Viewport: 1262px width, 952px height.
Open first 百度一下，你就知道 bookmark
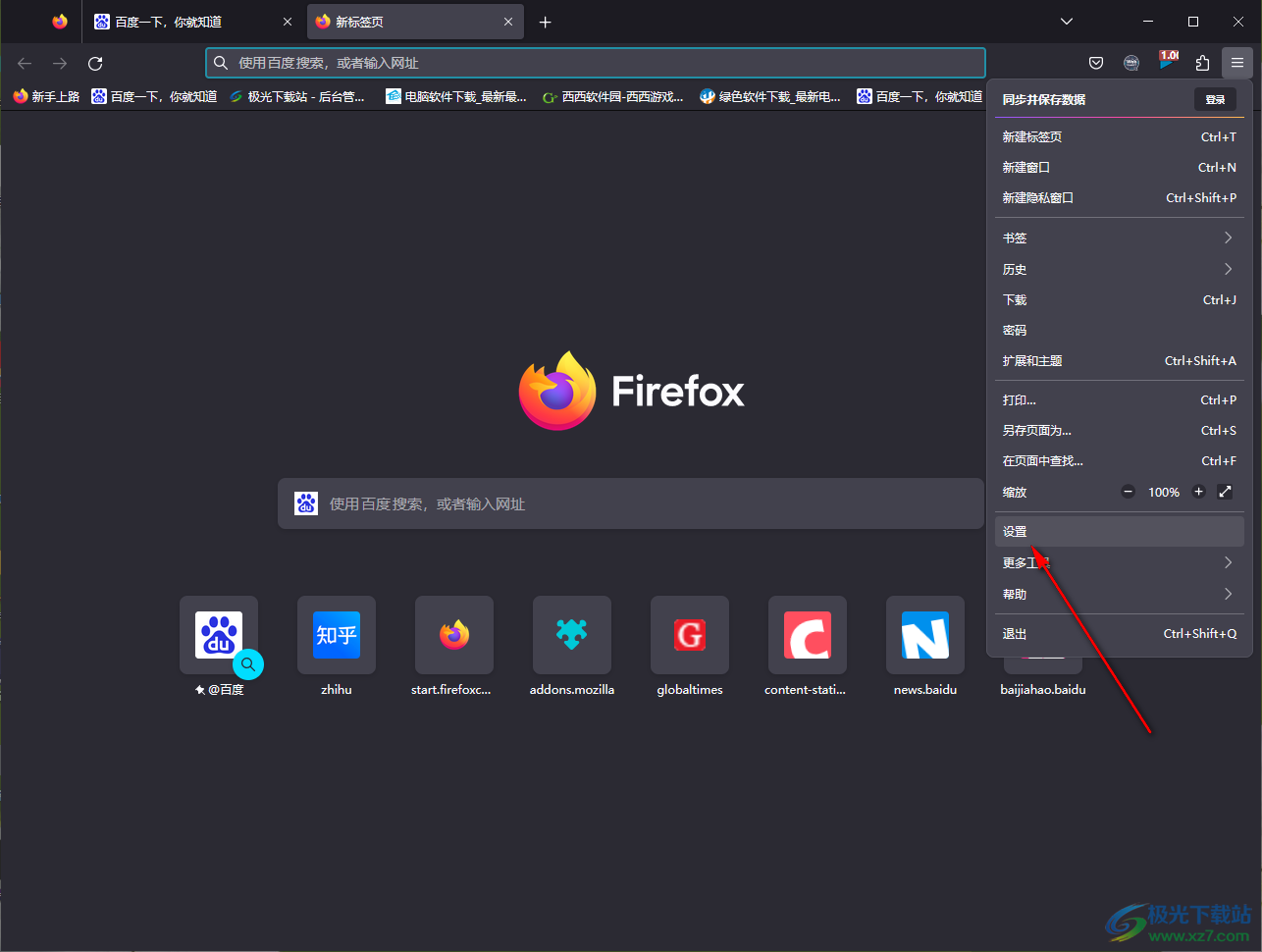(154, 96)
